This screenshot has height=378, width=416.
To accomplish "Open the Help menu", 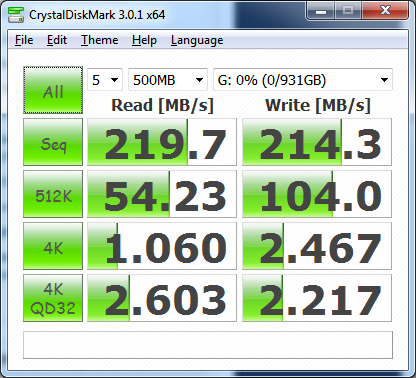I will 144,40.
